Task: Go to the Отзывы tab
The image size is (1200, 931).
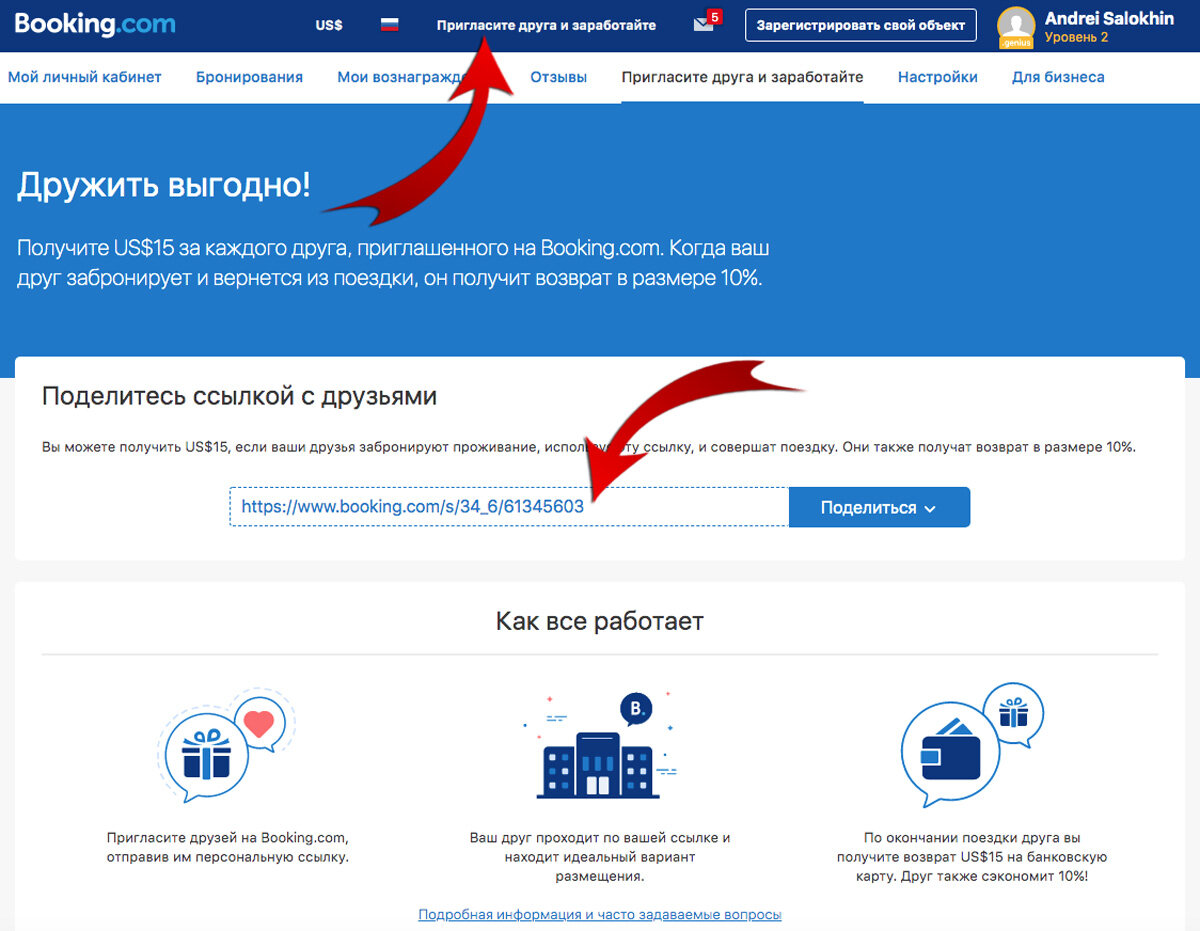Action: (558, 77)
